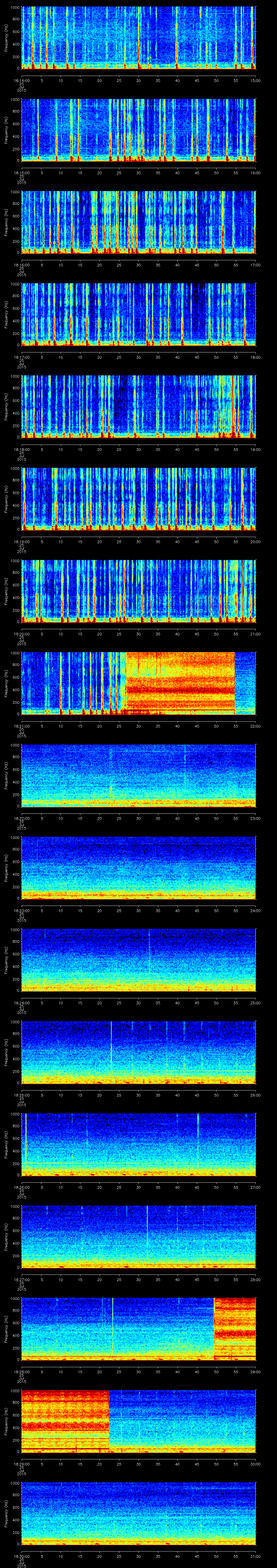
Task: Click the red noise block in 18:29 panel
Action: [65, 1421]
